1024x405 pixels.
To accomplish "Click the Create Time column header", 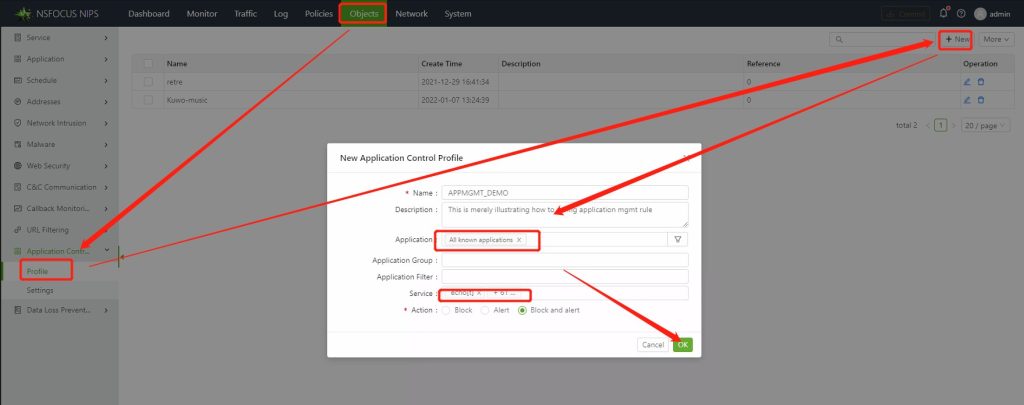I will click(441, 64).
